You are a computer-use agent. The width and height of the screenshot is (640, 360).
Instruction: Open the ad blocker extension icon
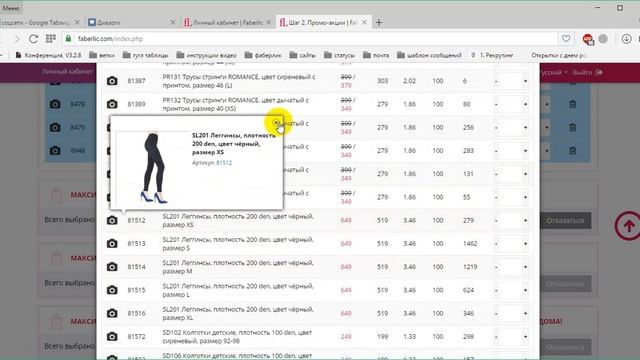point(588,39)
